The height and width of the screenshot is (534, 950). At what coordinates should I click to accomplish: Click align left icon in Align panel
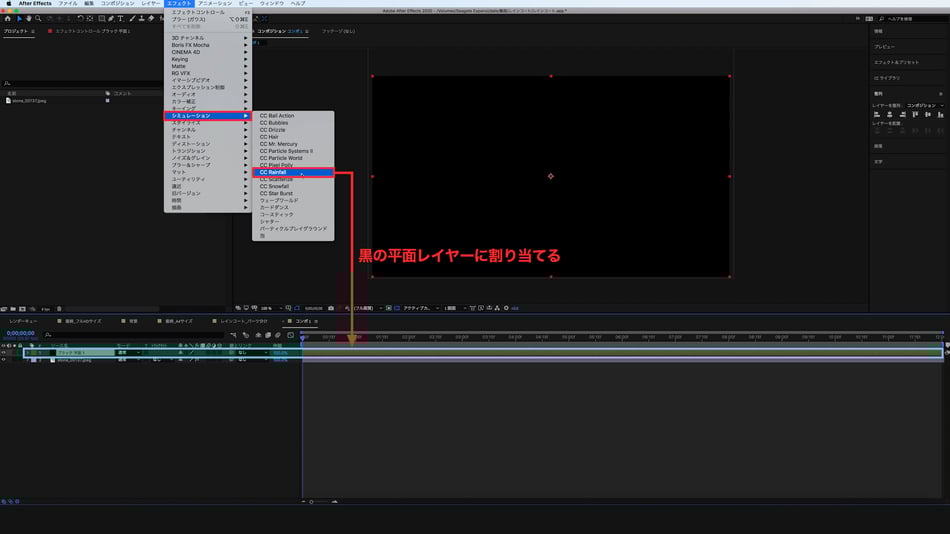click(x=877, y=114)
